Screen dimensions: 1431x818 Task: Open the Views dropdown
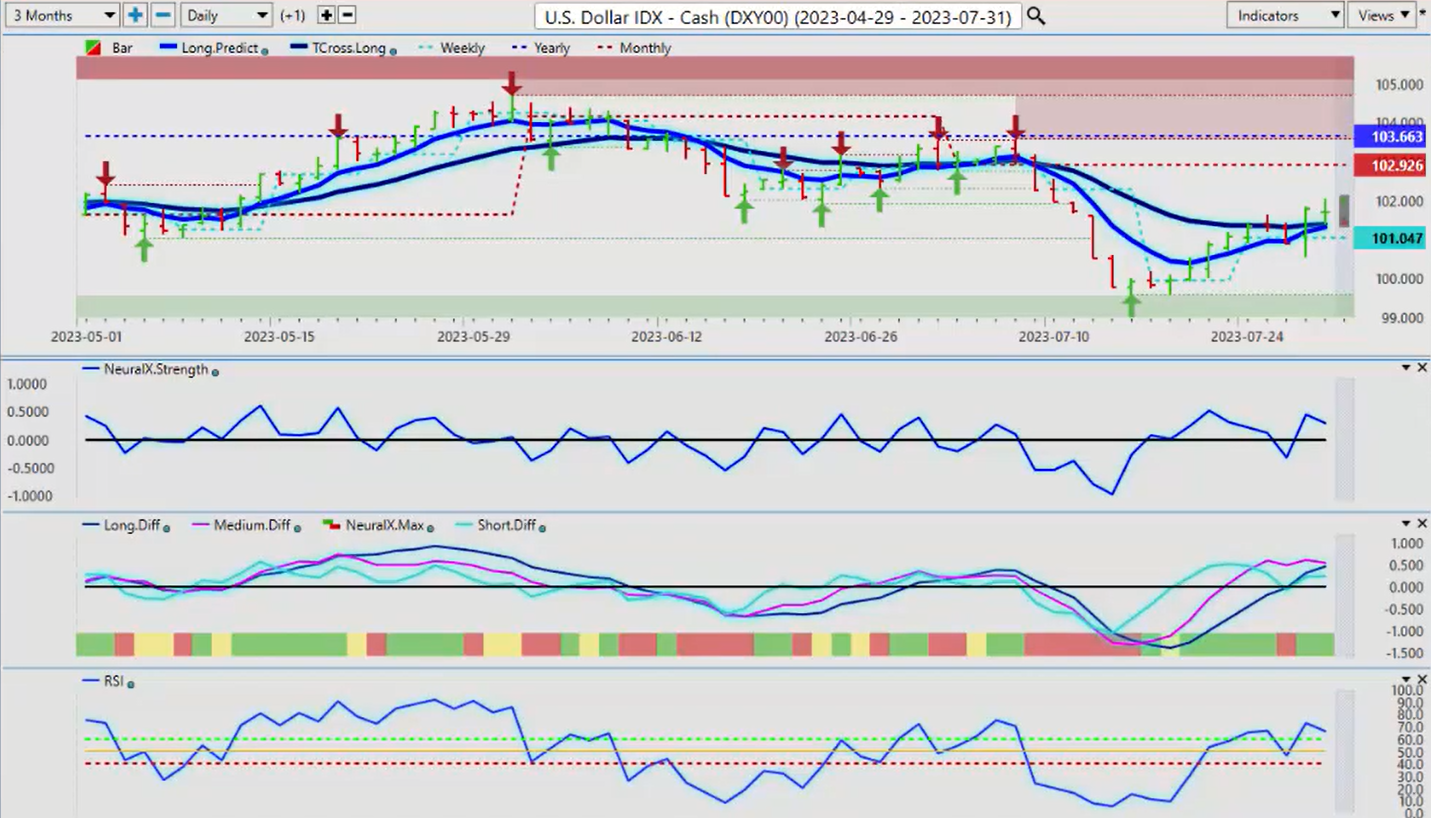1381,15
